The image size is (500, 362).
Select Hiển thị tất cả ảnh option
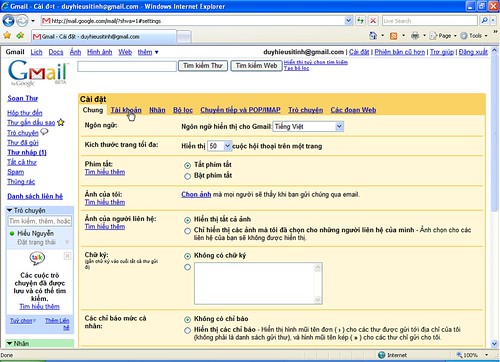click(x=187, y=220)
